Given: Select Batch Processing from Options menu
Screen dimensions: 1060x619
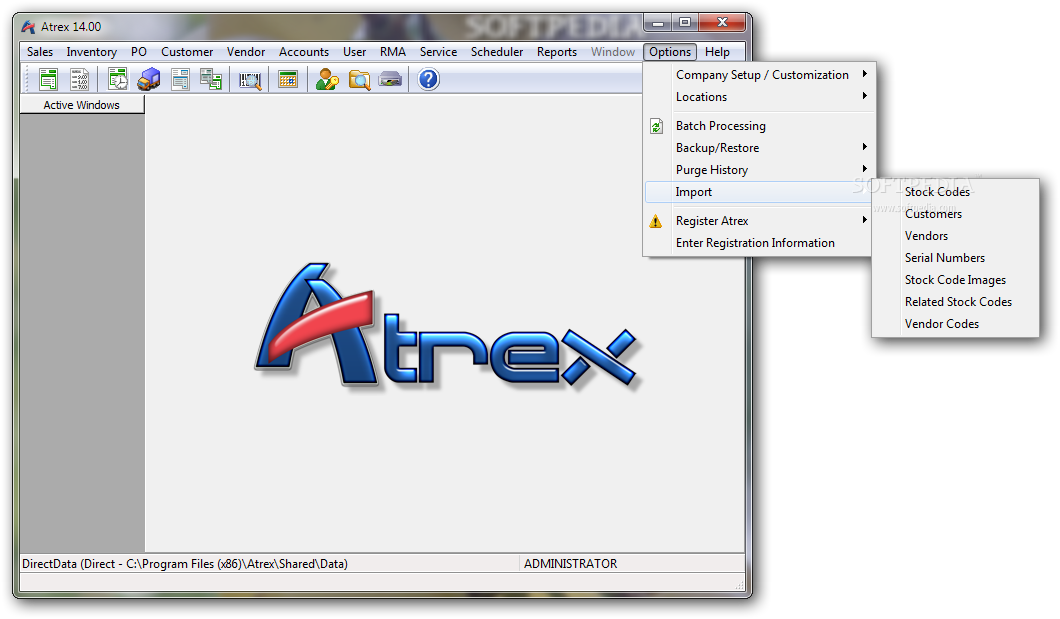Looking at the screenshot, I should (x=758, y=126).
